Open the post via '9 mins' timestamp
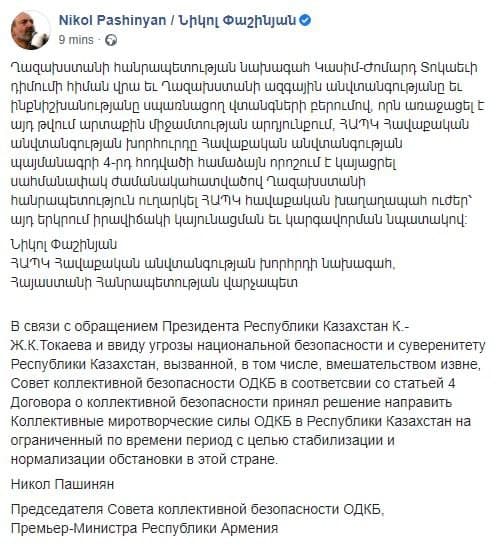Image resolution: width=498 pixels, height=549 pixels. pos(76,40)
